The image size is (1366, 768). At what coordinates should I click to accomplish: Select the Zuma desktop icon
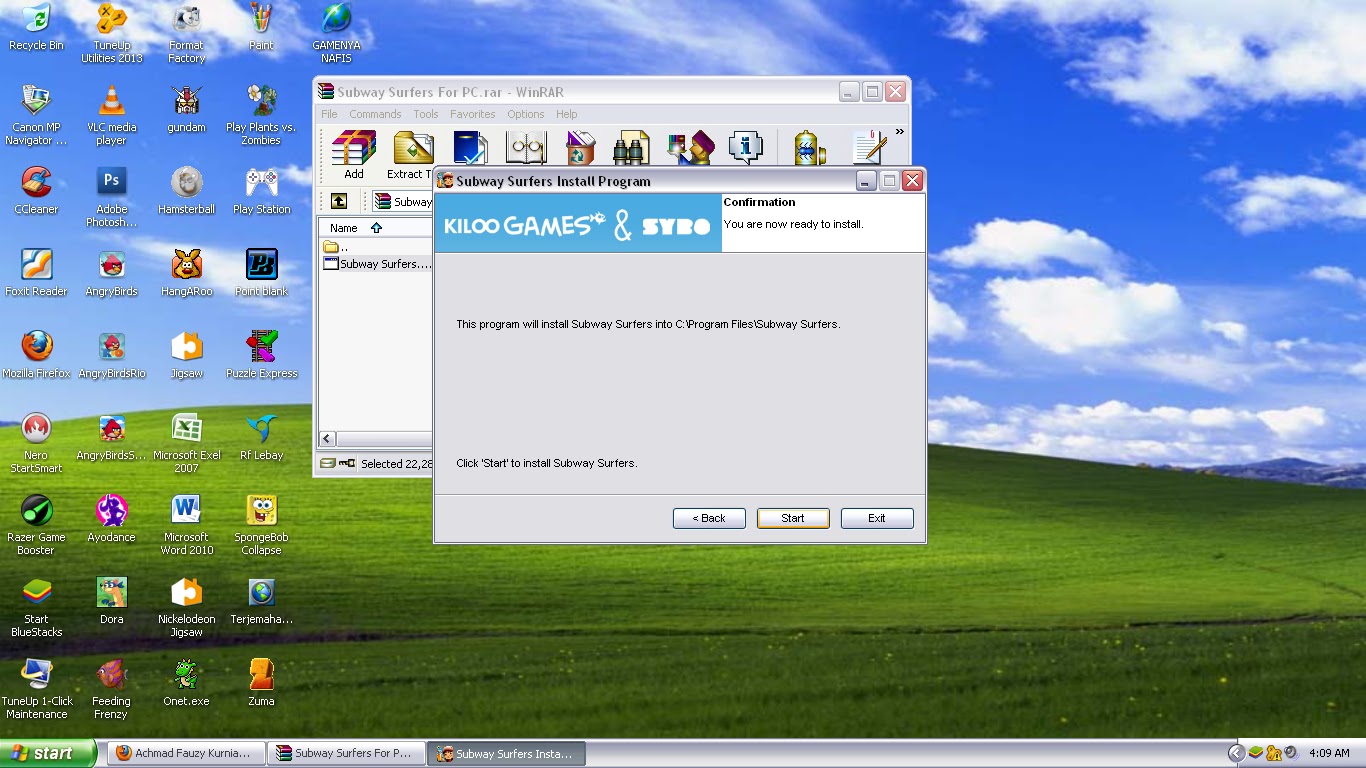[261, 683]
